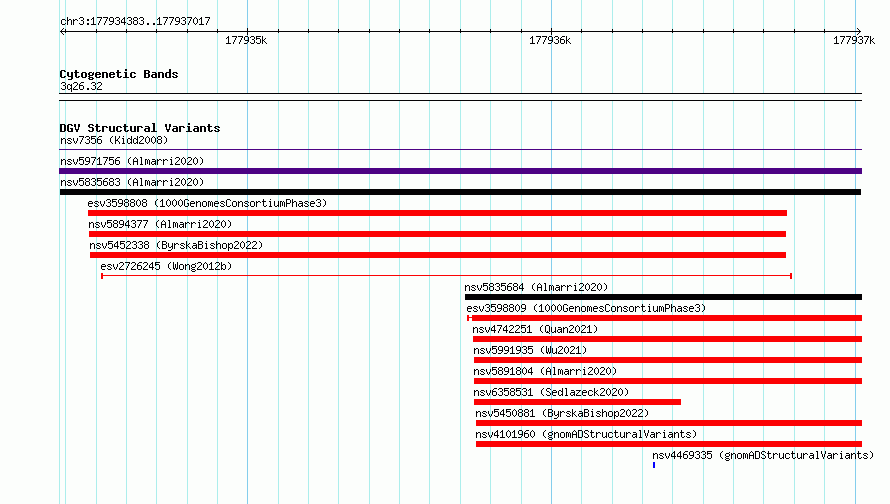
Task: Click the small blue nsv4469335 marker
Action: coord(654,465)
